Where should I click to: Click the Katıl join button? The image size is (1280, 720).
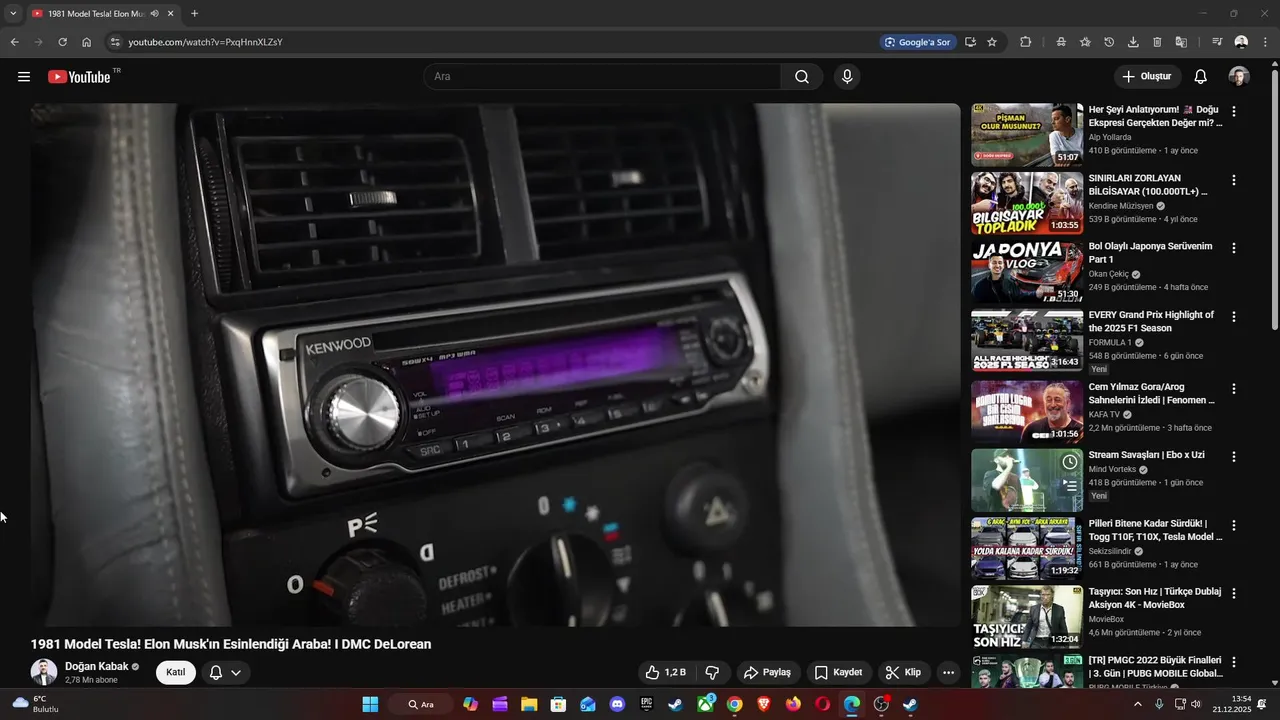176,672
